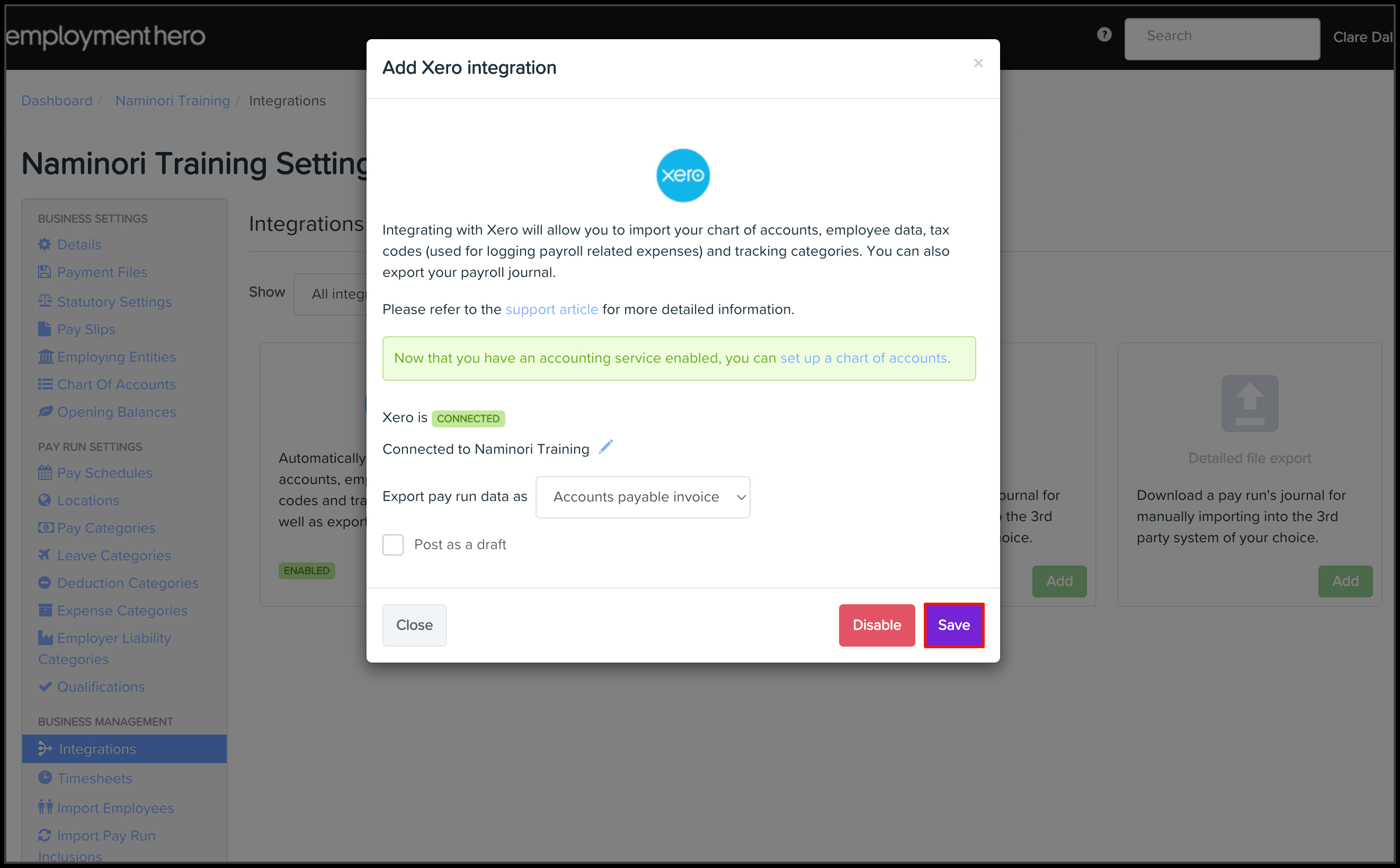This screenshot has height=868, width=1400.
Task: Click the help question mark icon
Action: [x=1104, y=35]
